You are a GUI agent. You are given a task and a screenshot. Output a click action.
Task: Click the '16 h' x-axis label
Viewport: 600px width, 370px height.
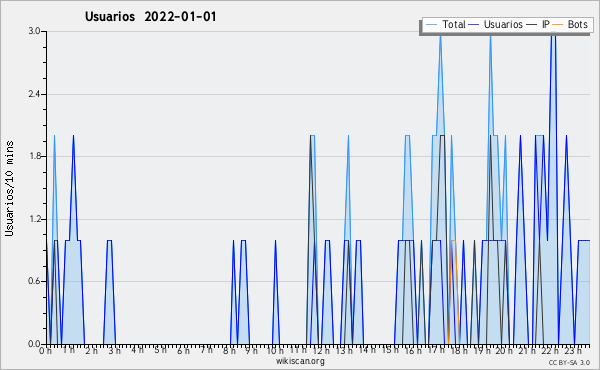pos(412,350)
